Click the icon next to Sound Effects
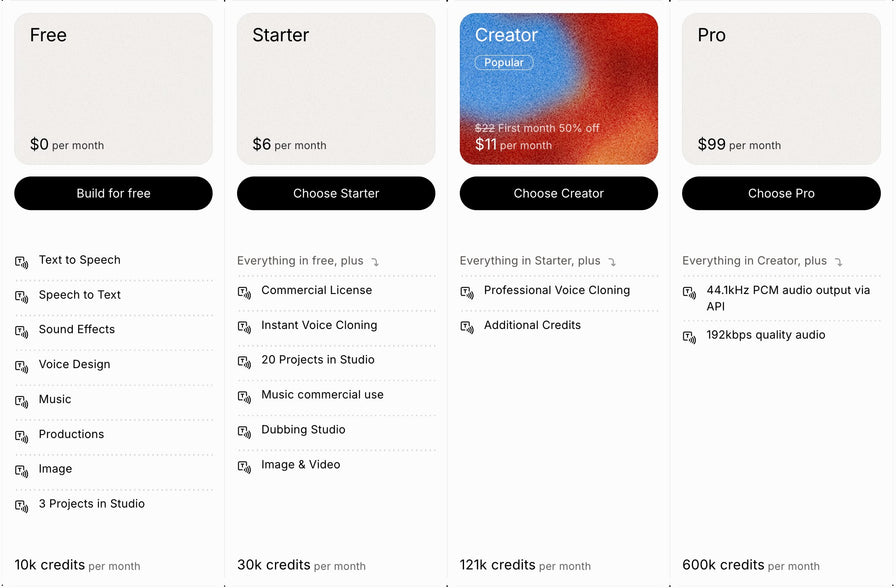 pyautogui.click(x=22, y=332)
